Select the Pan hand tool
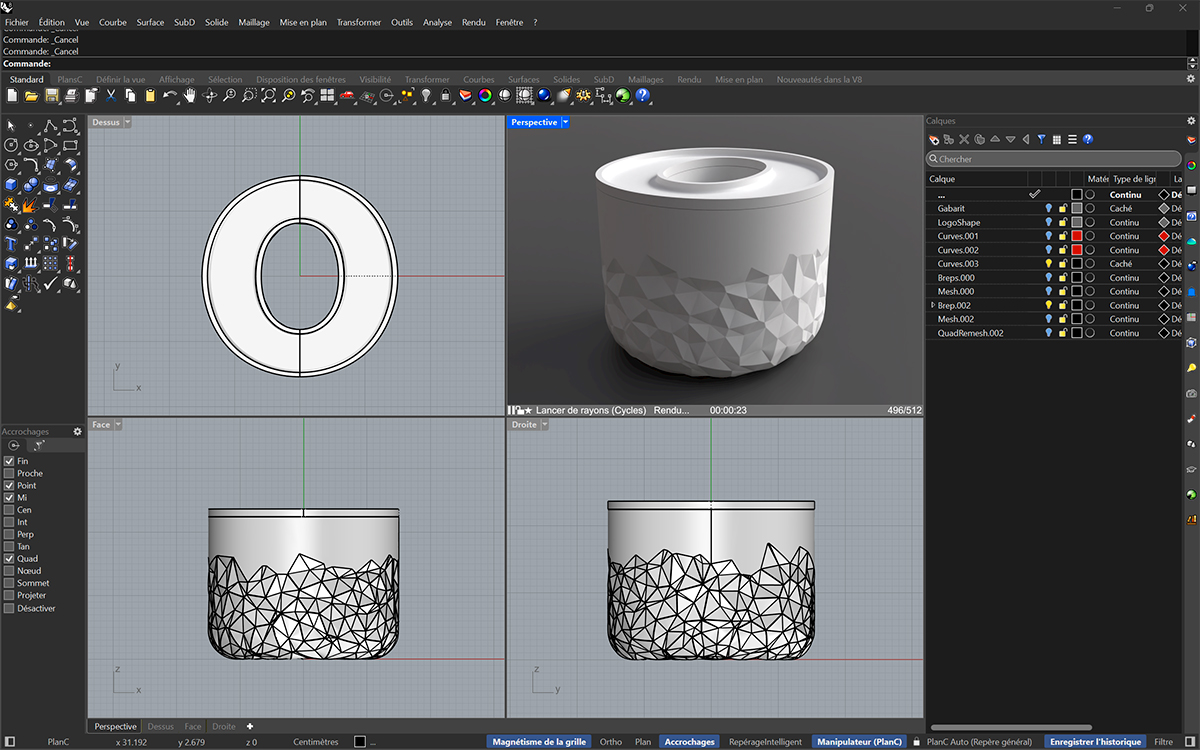1200x750 pixels. (x=189, y=96)
